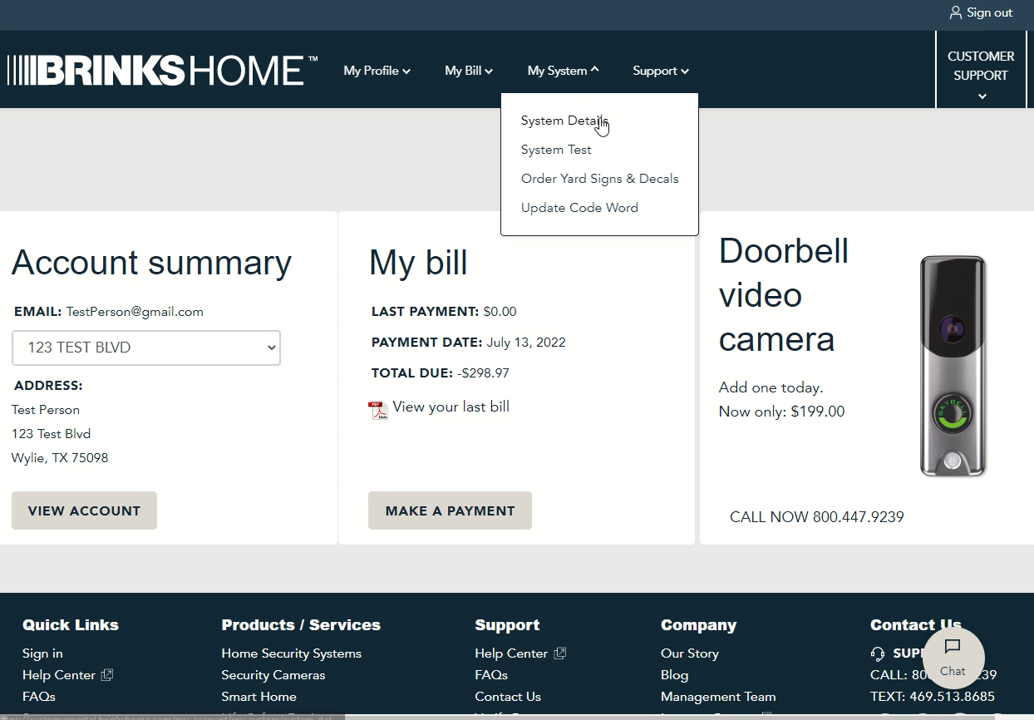This screenshot has height=720, width=1034.
Task: Open the Help Center link under Quick Links
Action: tap(59, 675)
